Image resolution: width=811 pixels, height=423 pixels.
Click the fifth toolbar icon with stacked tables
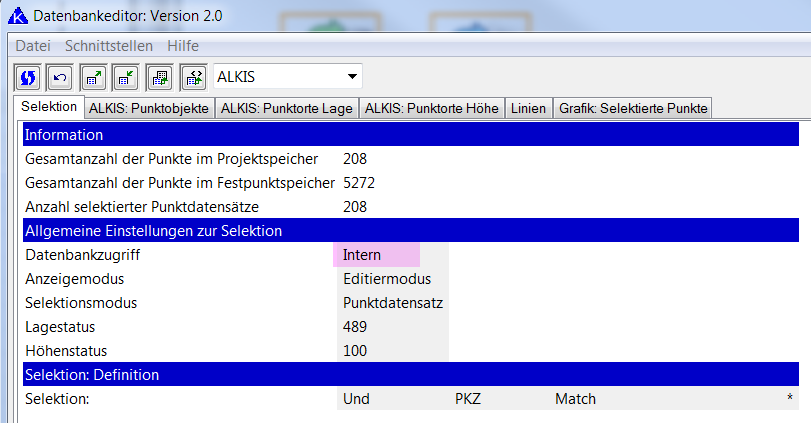(x=160, y=77)
